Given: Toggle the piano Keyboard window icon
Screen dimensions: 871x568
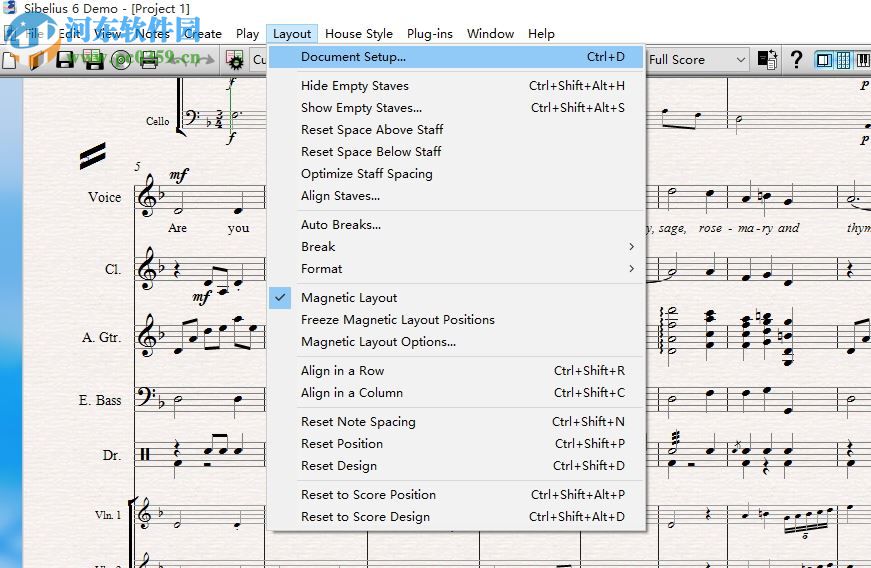Looking at the screenshot, I should click(x=863, y=59).
